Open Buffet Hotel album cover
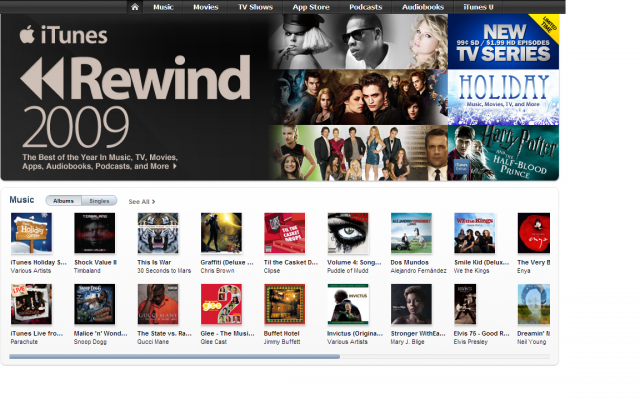Viewport: 640px width, 400px height. point(284,304)
